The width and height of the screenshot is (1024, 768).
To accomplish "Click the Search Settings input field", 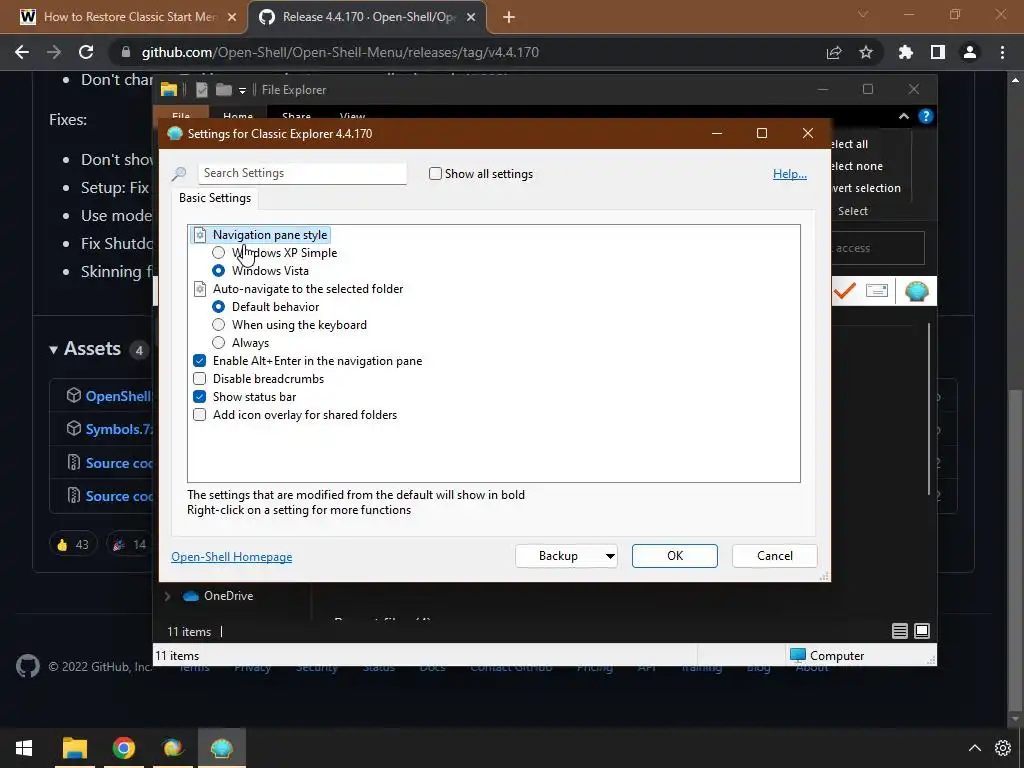I will [x=302, y=173].
